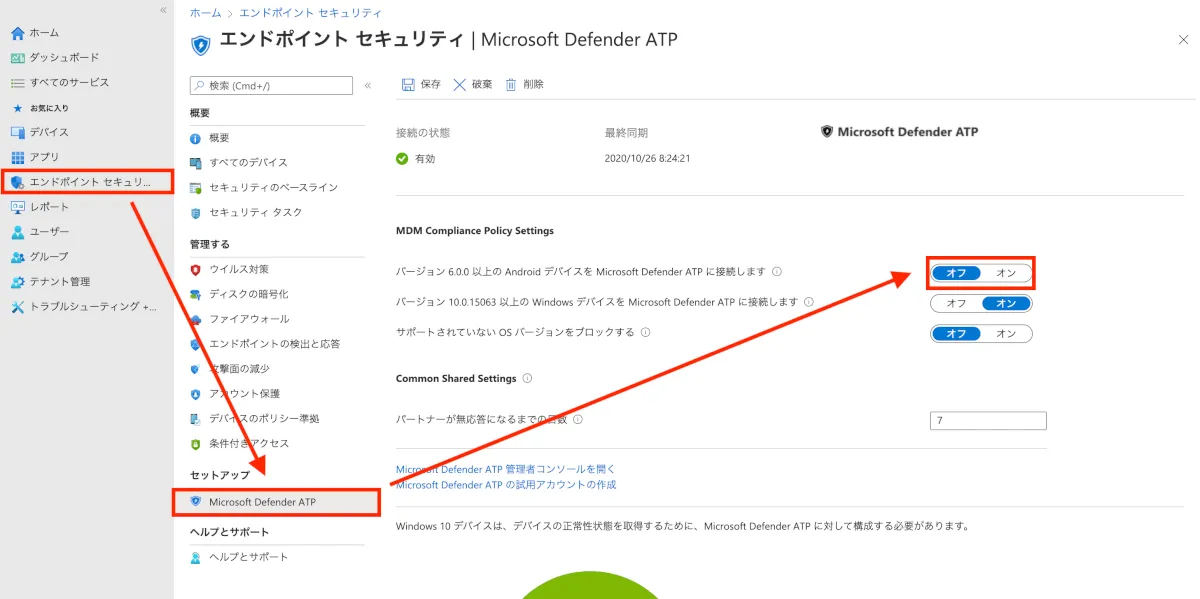This screenshot has height=599, width=1200.
Task: Open デバイスのポリシー準拠 menu item
Action: click(x=264, y=419)
